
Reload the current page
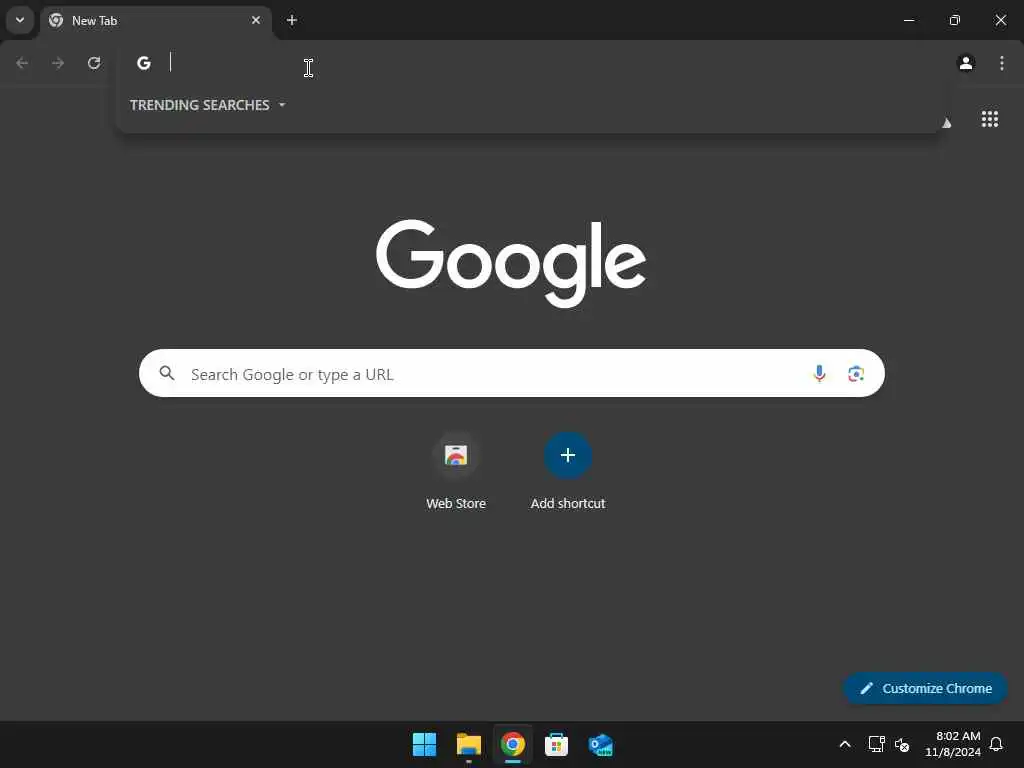click(x=94, y=63)
